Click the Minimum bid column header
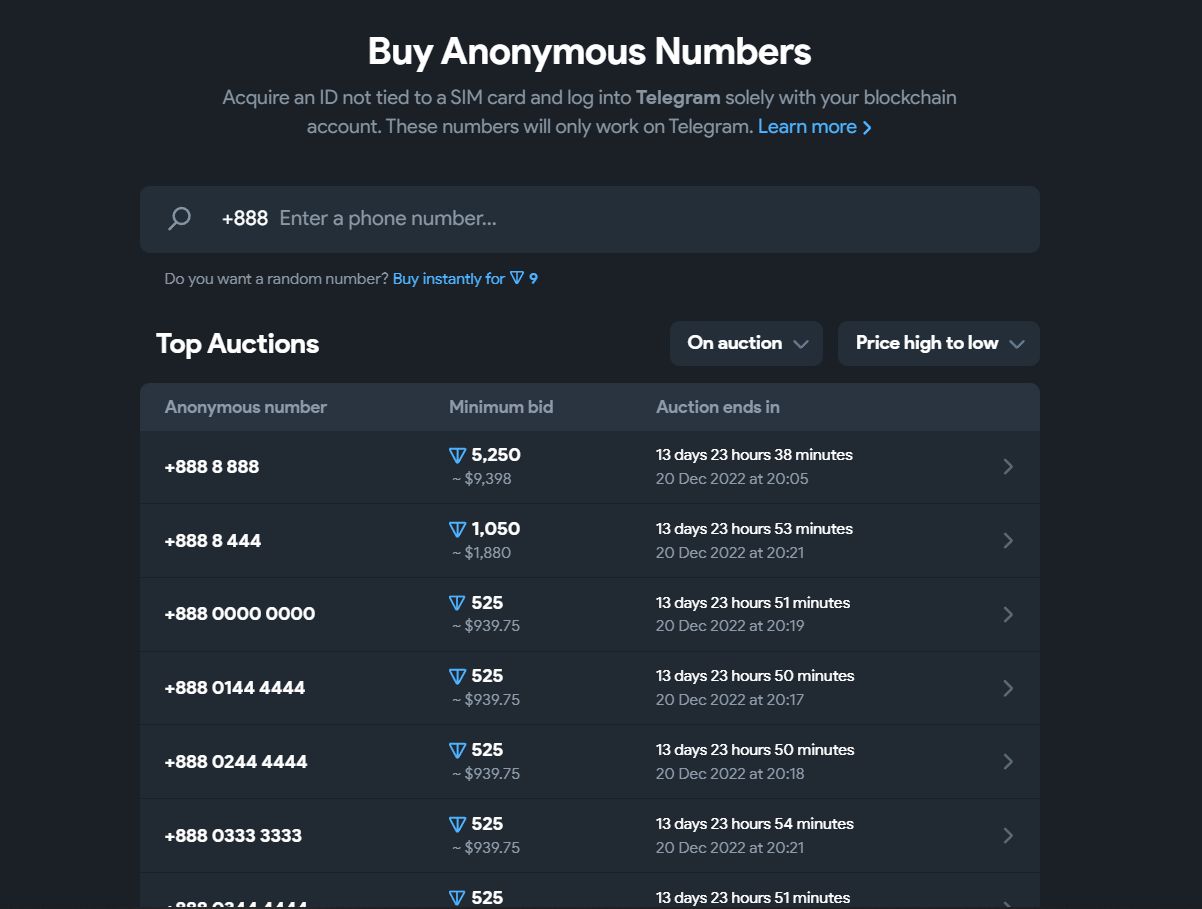The image size is (1202, 909). tap(501, 407)
